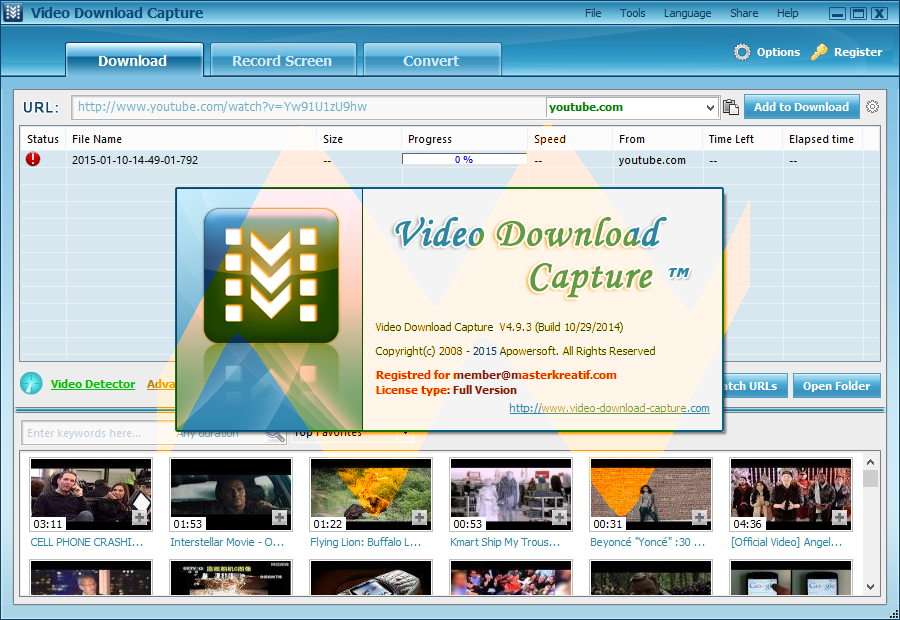Image resolution: width=900 pixels, height=620 pixels.
Task: Click the Video Detector round icon
Action: [31, 383]
